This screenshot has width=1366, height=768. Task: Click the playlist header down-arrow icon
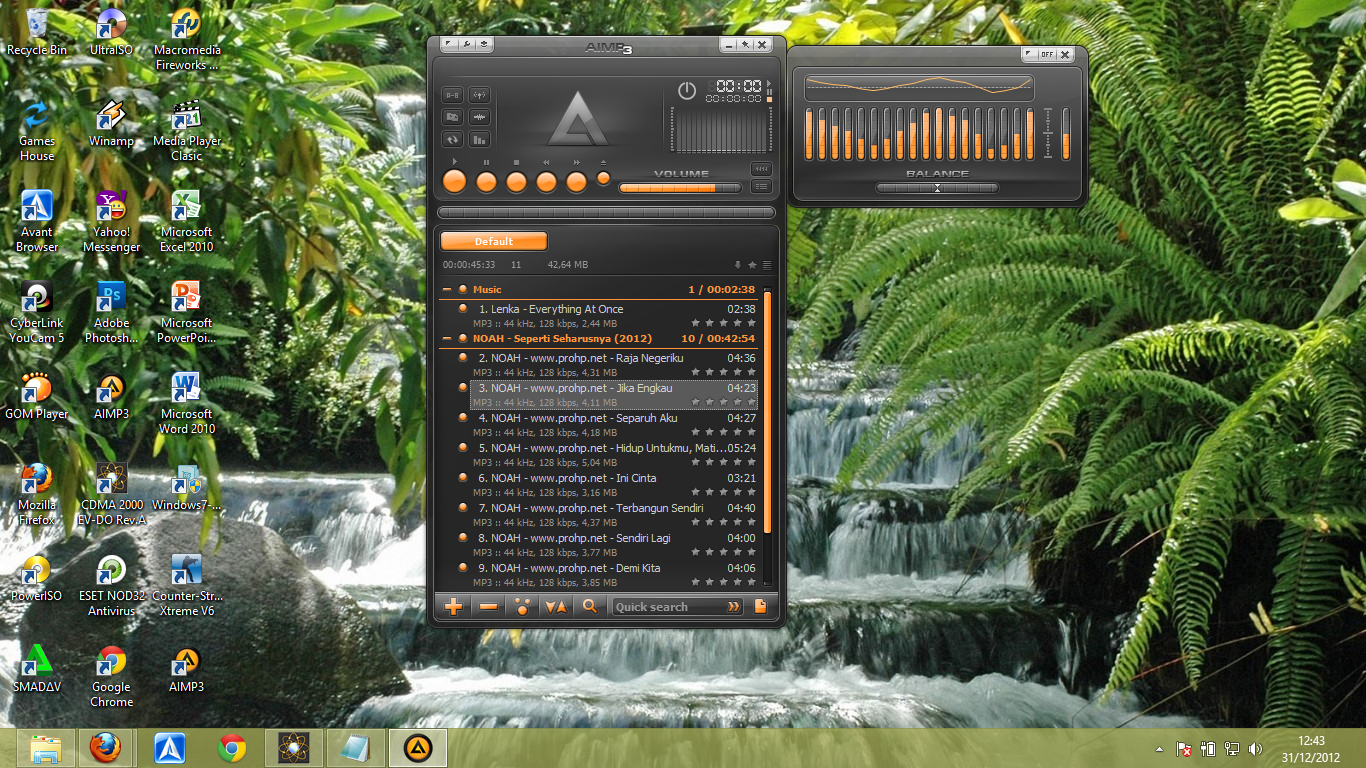[x=738, y=265]
